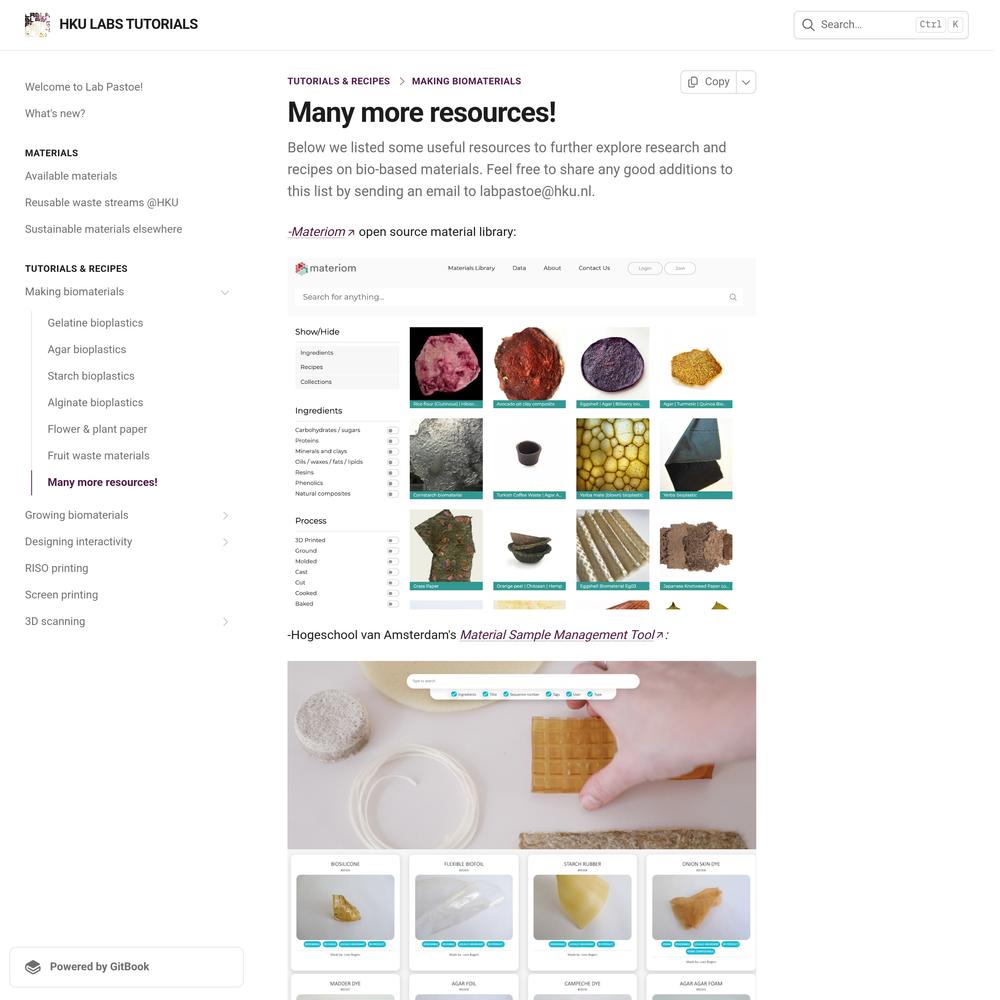This screenshot has width=1000, height=1000.
Task: Click the HKU Labs Tutorials logo icon
Action: 37,24
